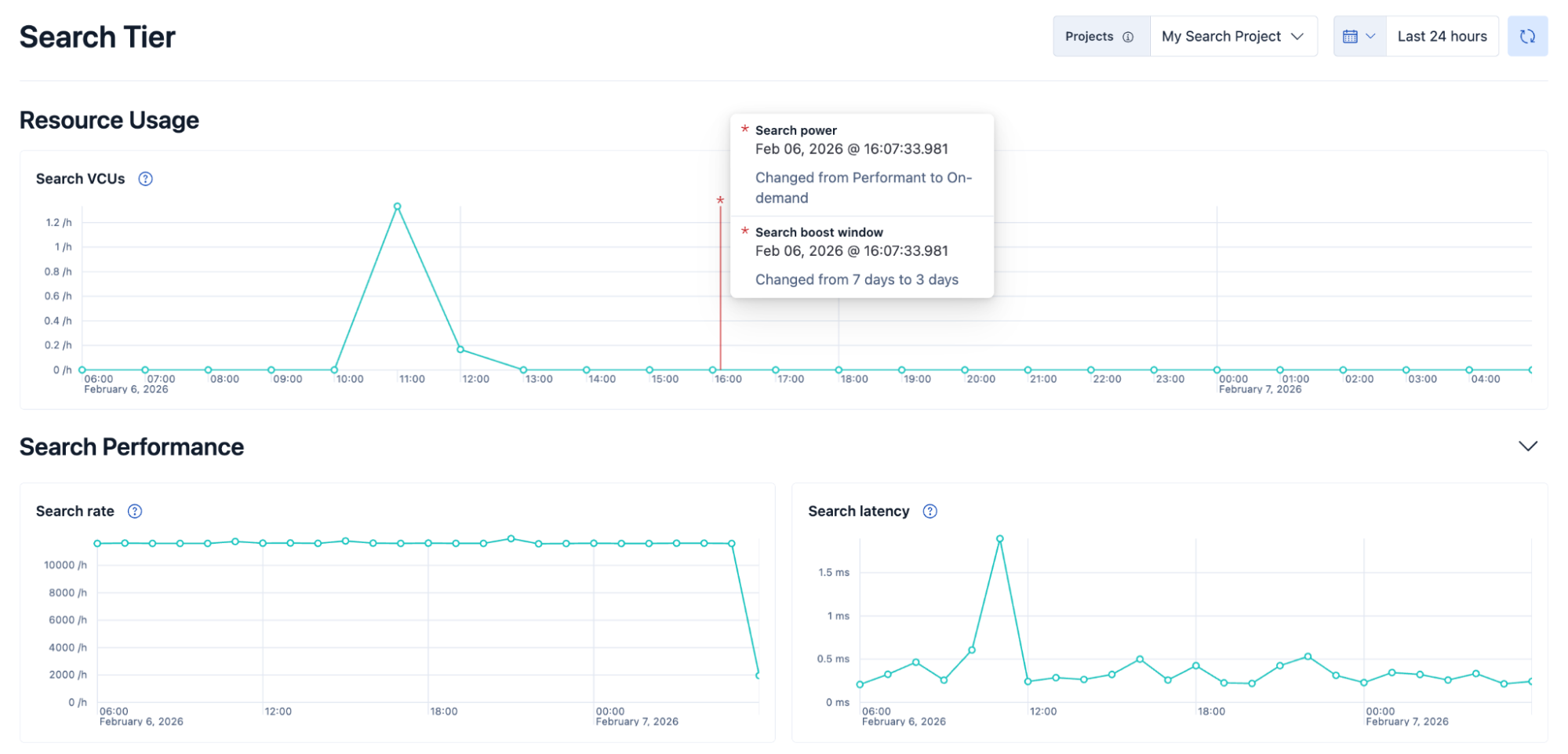Click the asterisk next to Search power entry
Viewport: 1568px width, 754px height.
(744, 130)
